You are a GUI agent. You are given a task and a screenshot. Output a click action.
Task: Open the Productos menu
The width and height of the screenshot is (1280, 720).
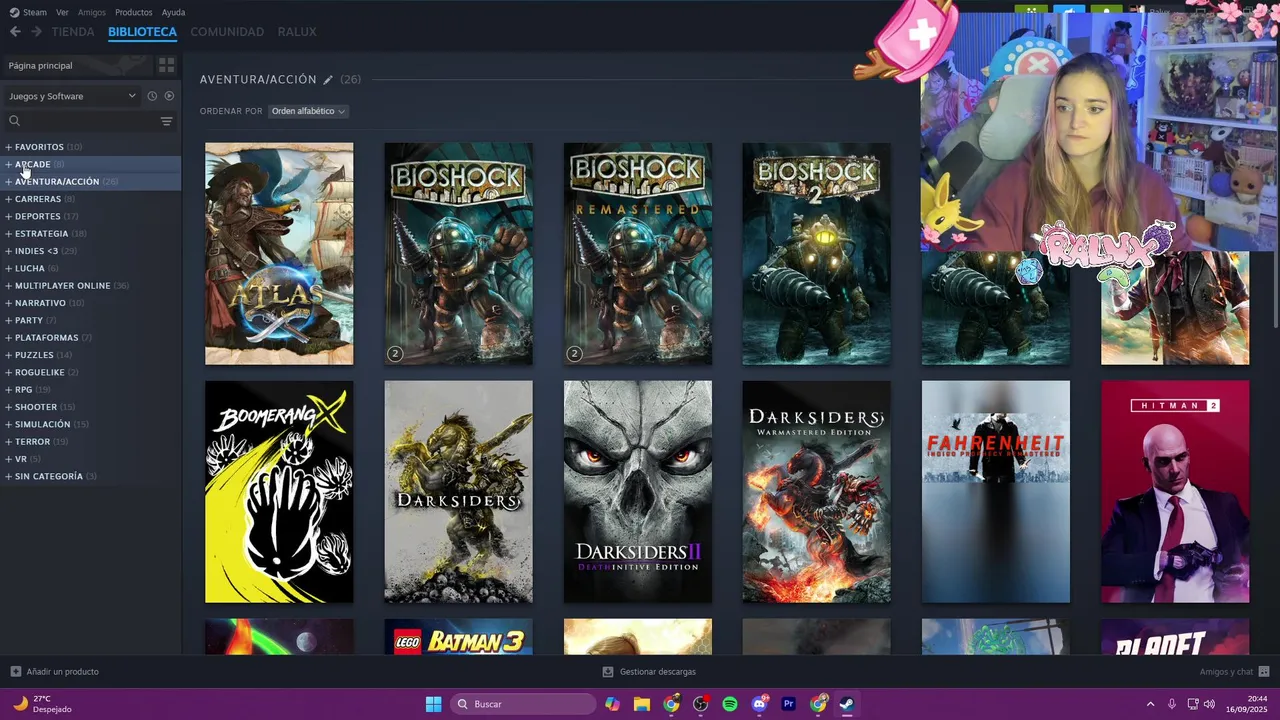134,12
